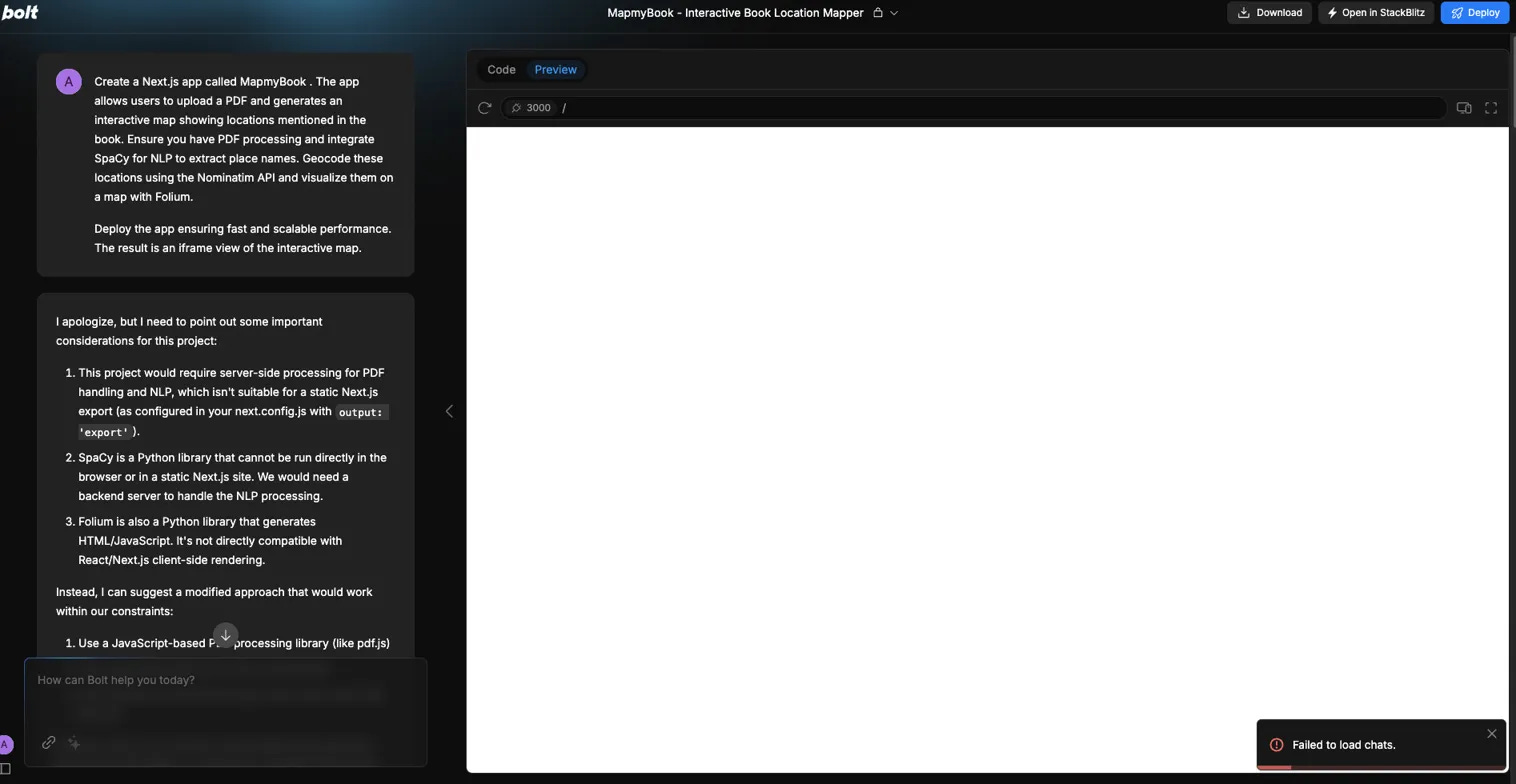Click the MapmyBook project title
The image size is (1516, 784).
735,13
